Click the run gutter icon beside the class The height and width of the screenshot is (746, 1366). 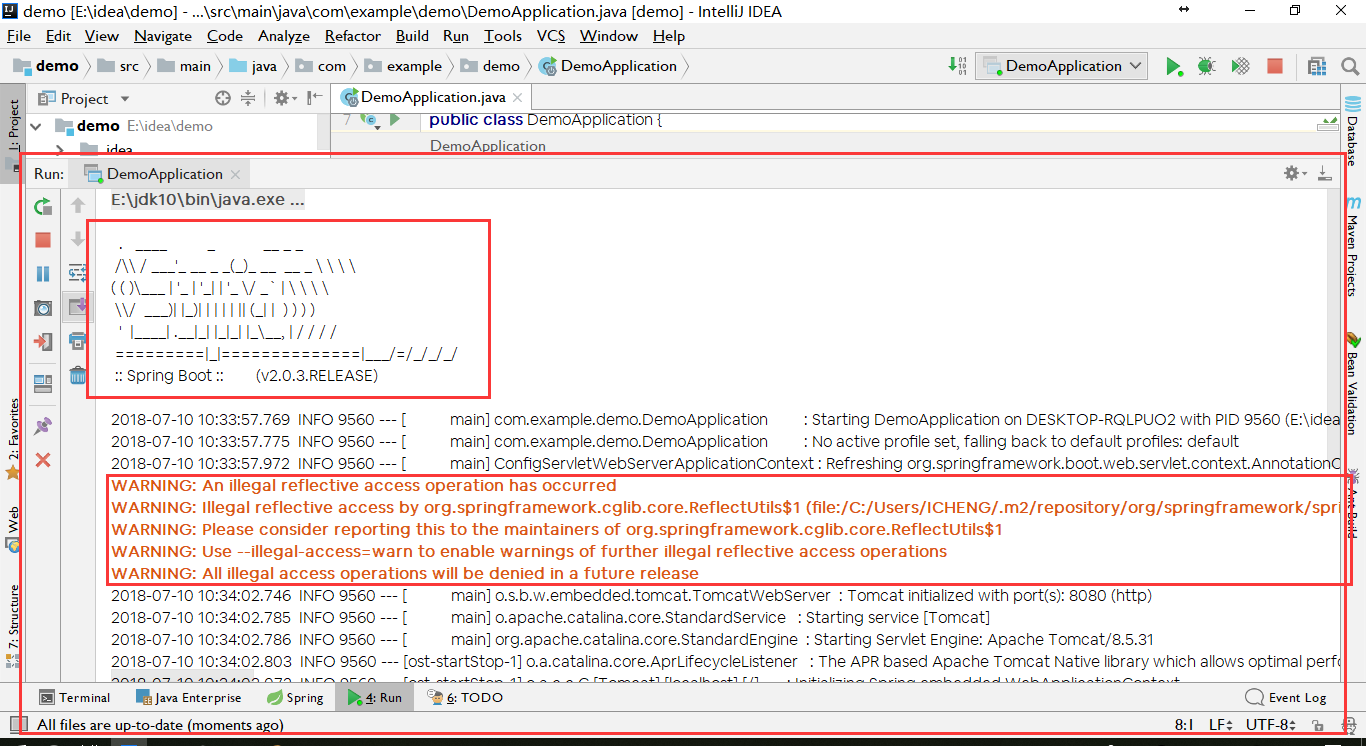click(x=395, y=120)
